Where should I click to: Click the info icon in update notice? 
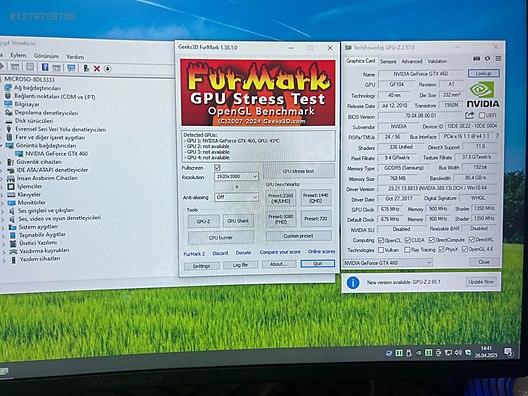point(353,282)
